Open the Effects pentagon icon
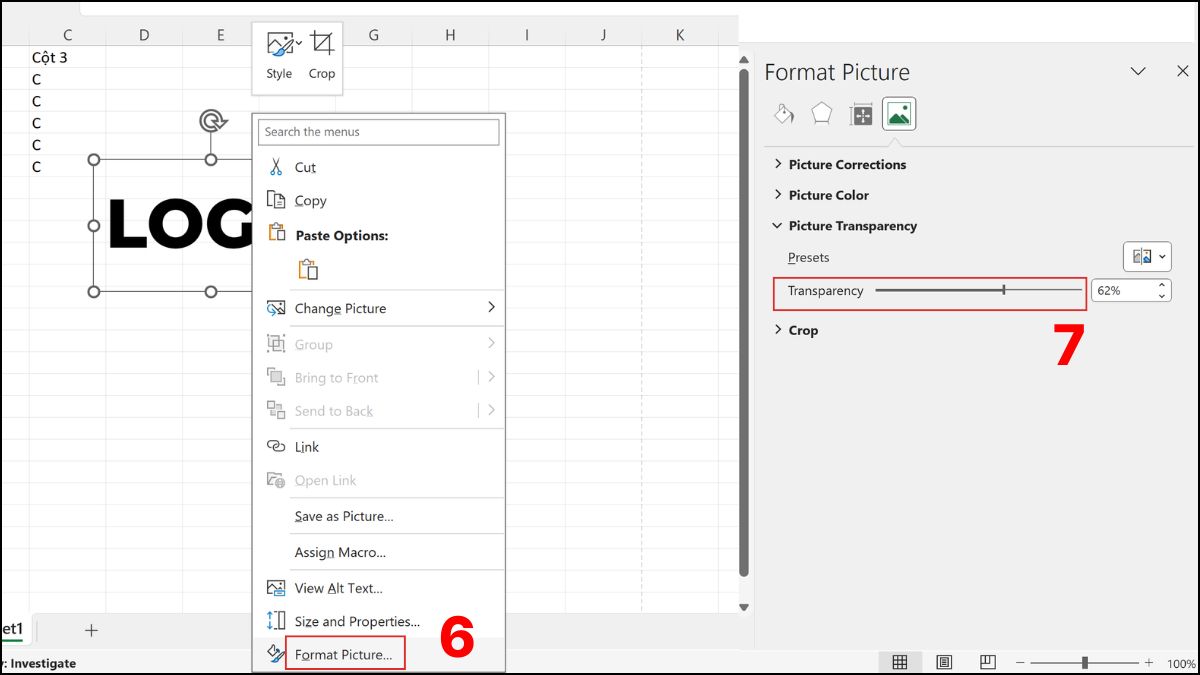 [821, 113]
